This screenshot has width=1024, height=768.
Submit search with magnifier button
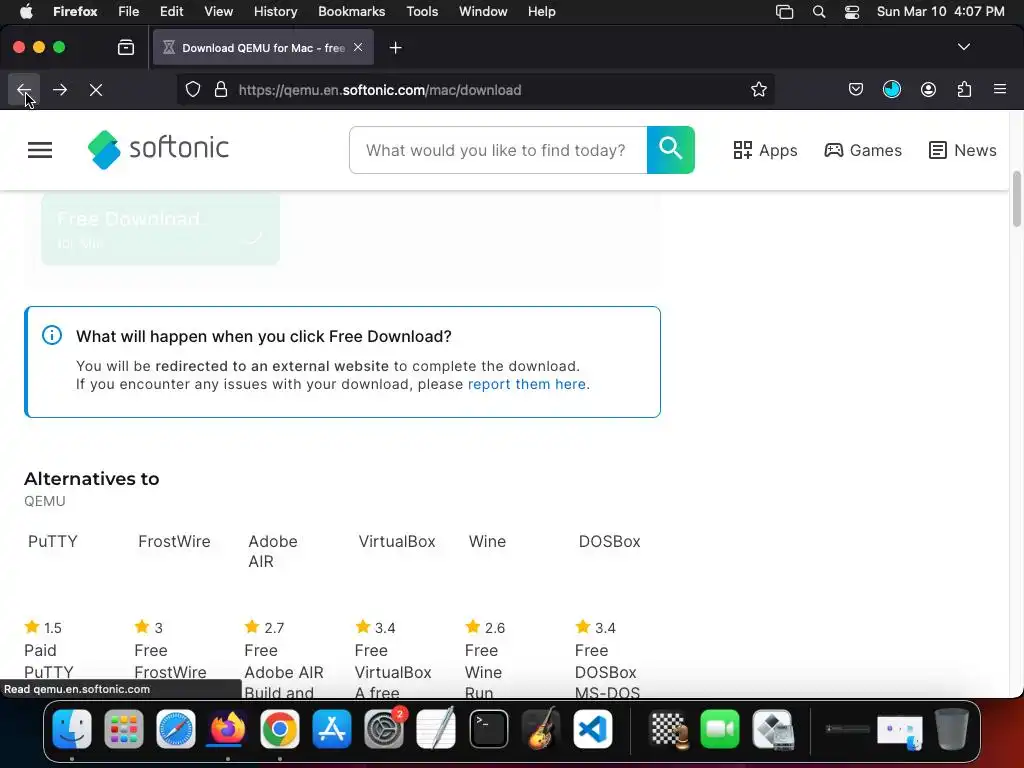pyautogui.click(x=671, y=150)
